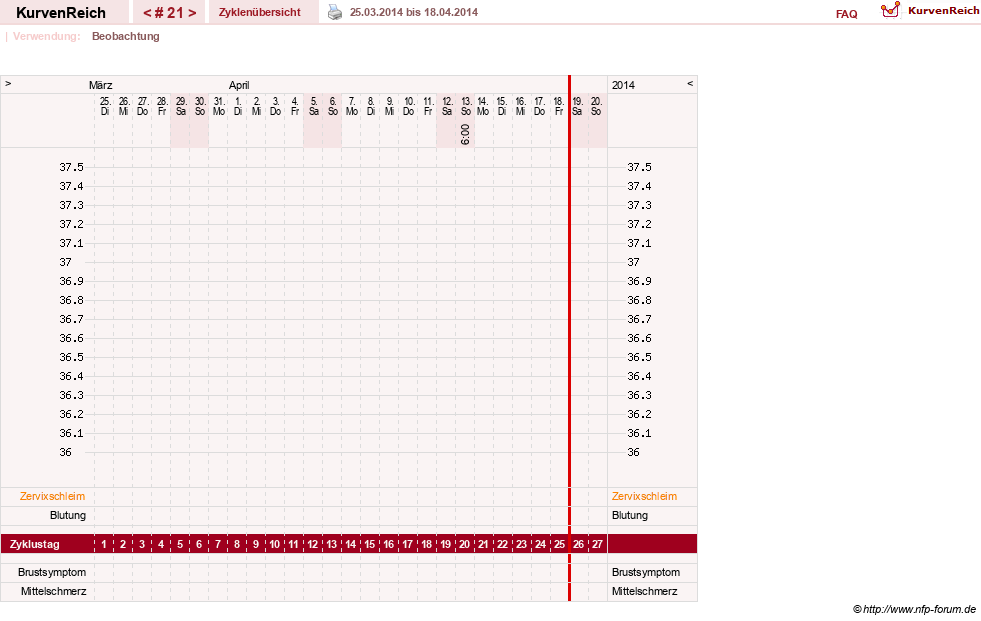Click the Mittelschmerz row label on the right
The height and width of the screenshot is (621, 981).
pos(644,591)
